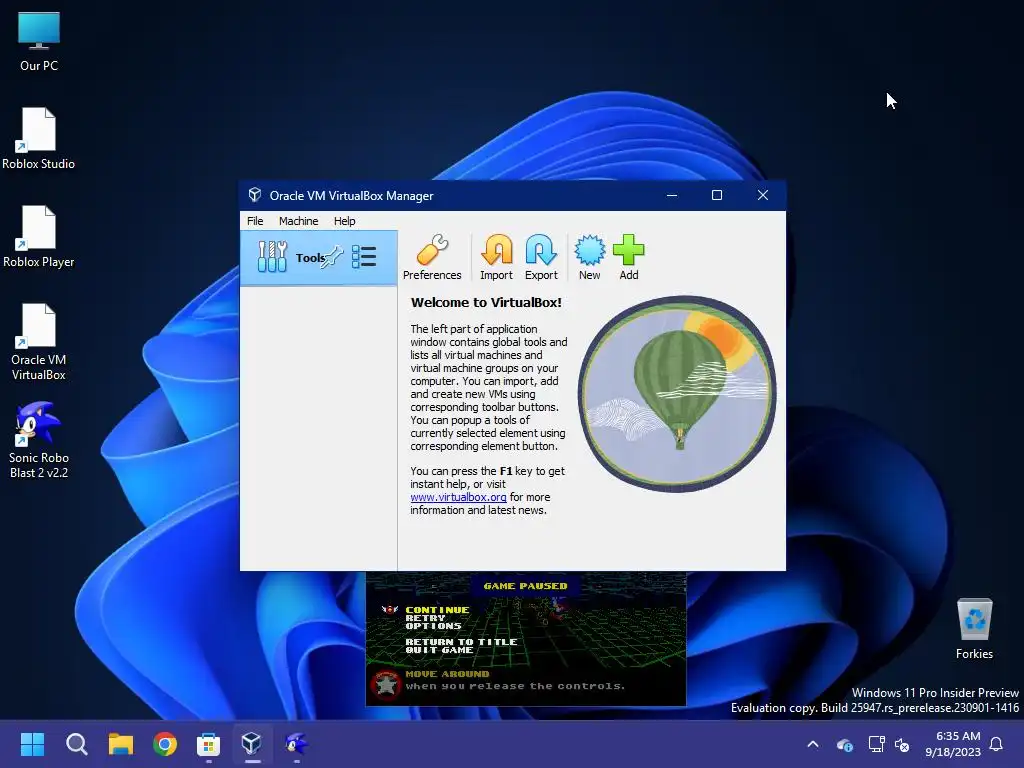Select the Sonic Robo Blast 2 shortcut
The width and height of the screenshot is (1024, 768).
39,440
